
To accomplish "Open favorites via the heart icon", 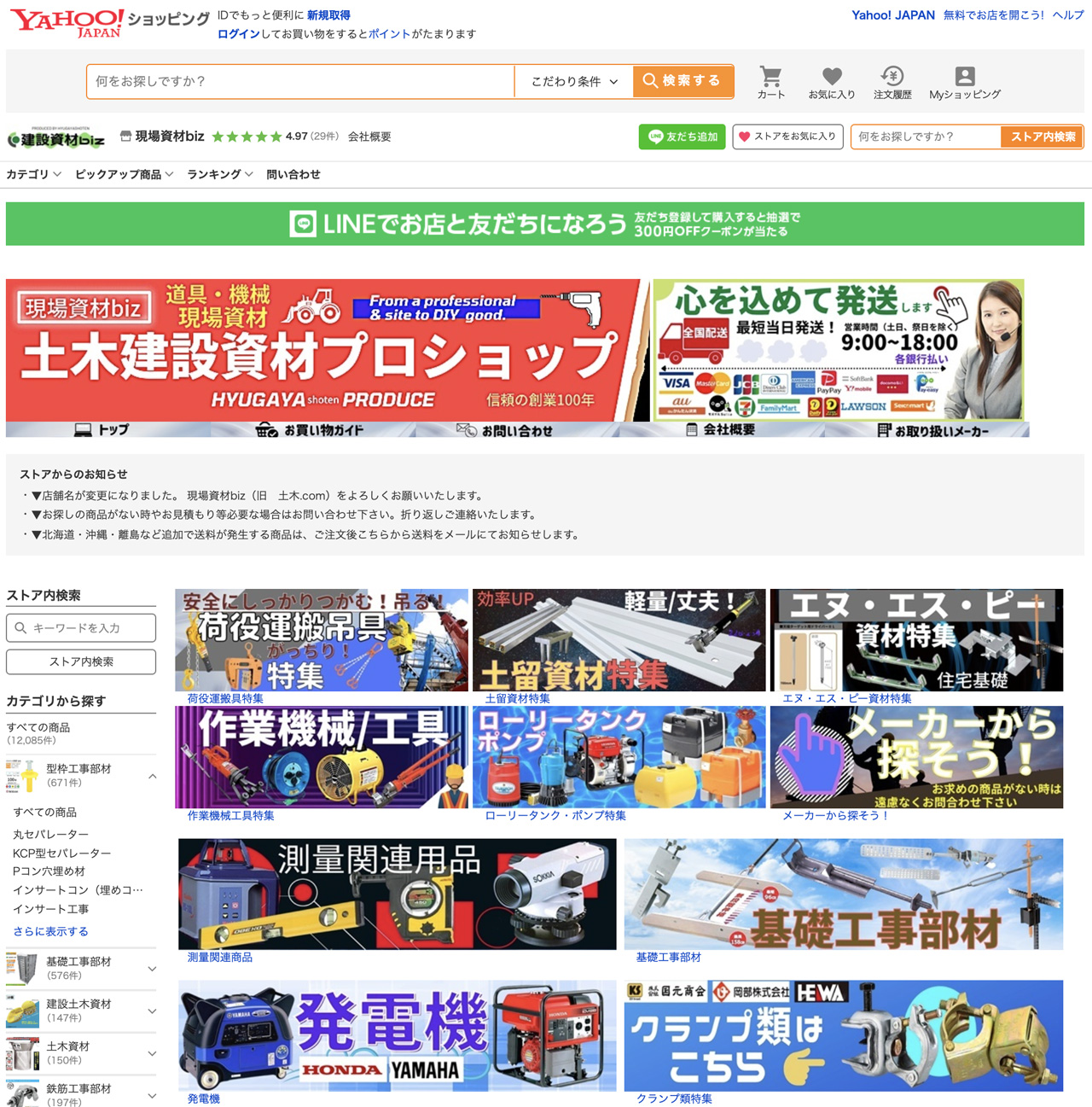I will point(832,83).
